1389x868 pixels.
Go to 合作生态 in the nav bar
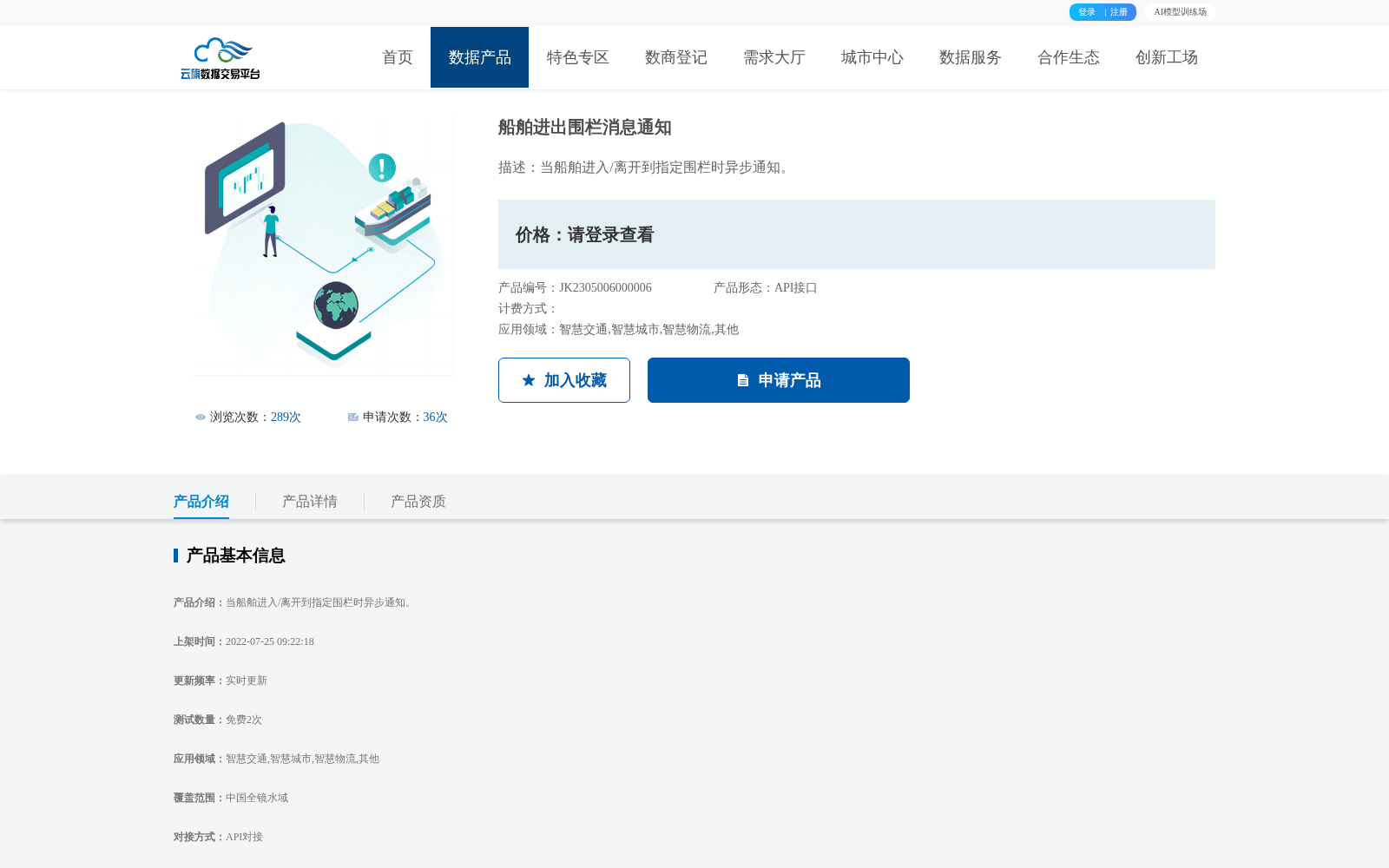click(1068, 57)
